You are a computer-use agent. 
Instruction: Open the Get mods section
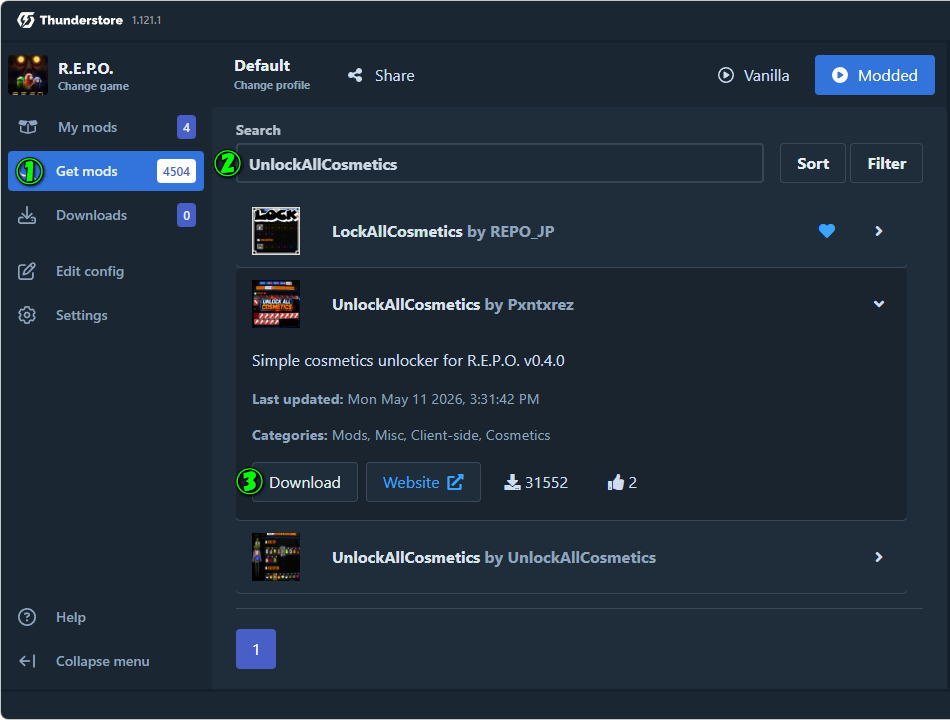pos(106,171)
